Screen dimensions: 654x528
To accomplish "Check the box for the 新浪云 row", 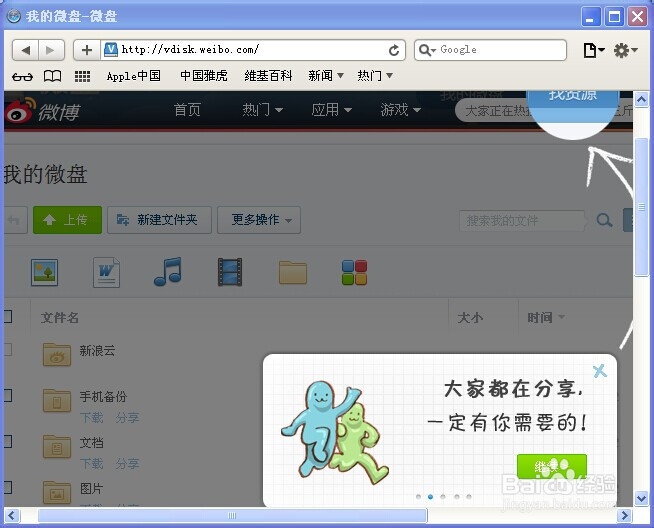I will [8, 349].
